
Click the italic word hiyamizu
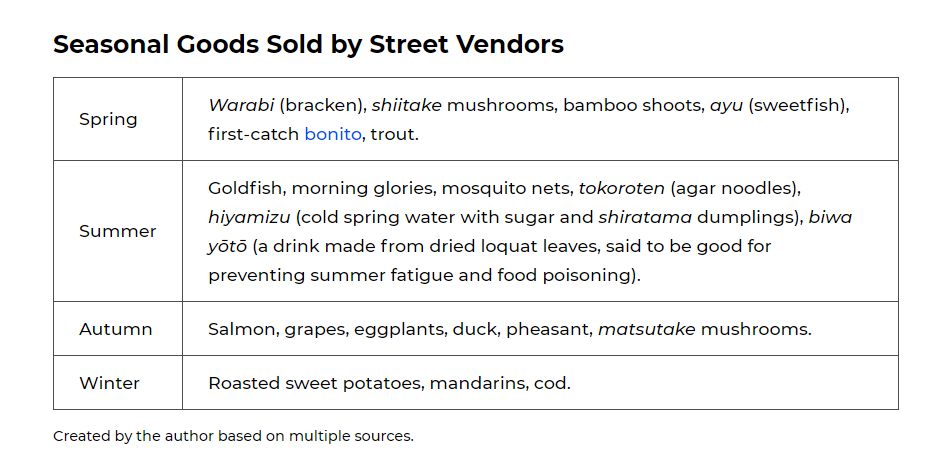click(249, 217)
